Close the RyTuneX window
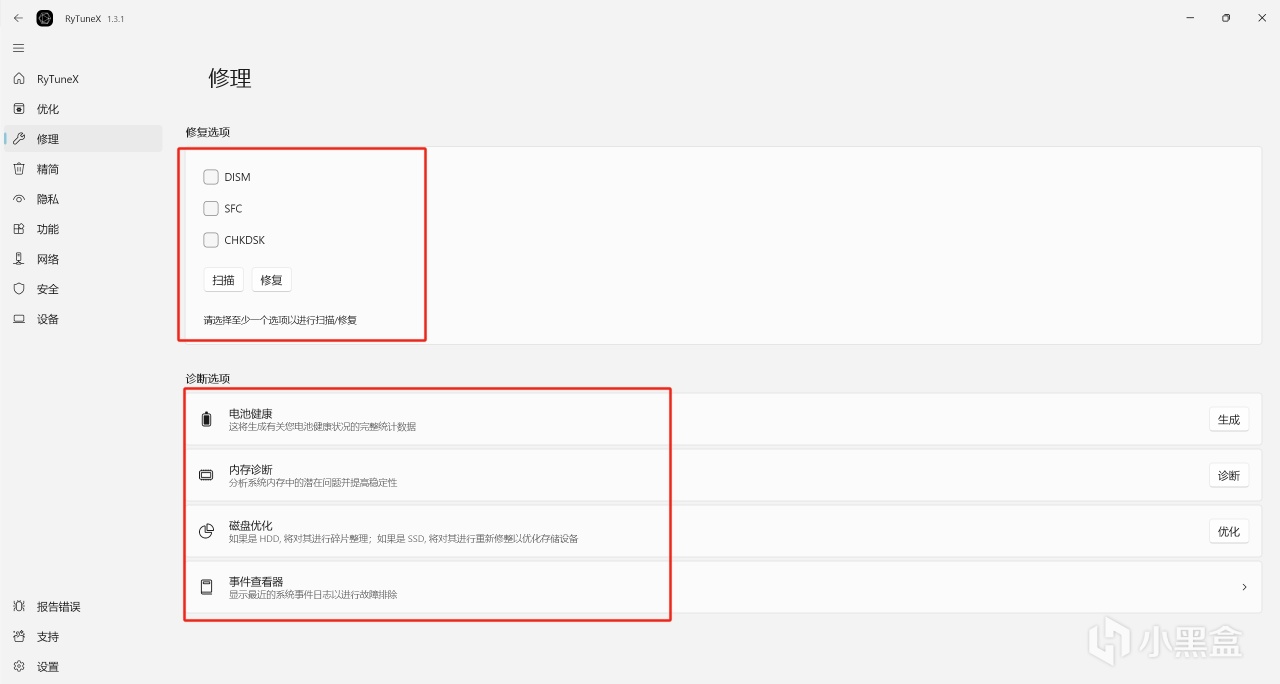1280x684 pixels. coord(1261,18)
